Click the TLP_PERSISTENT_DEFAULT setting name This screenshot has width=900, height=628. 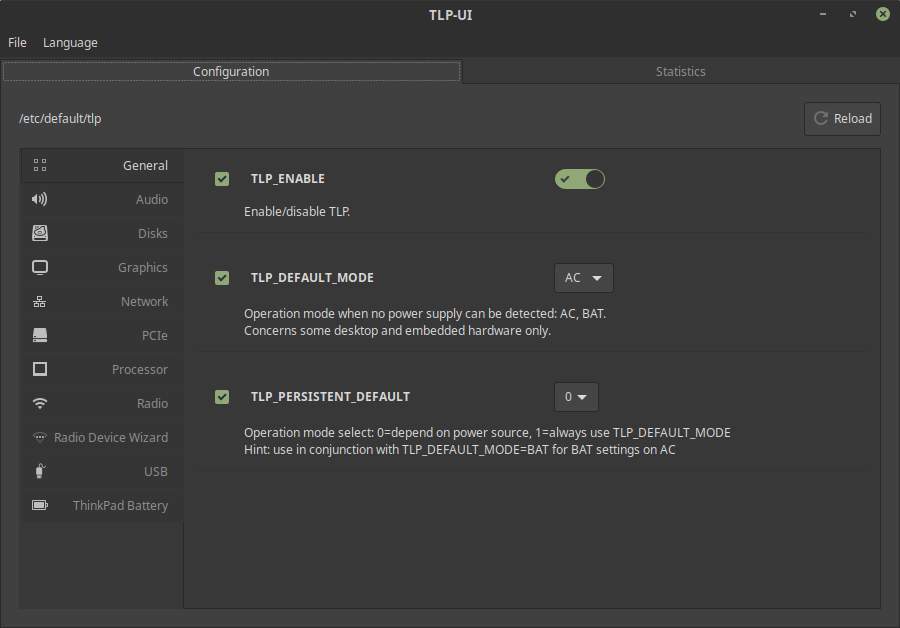click(x=330, y=397)
